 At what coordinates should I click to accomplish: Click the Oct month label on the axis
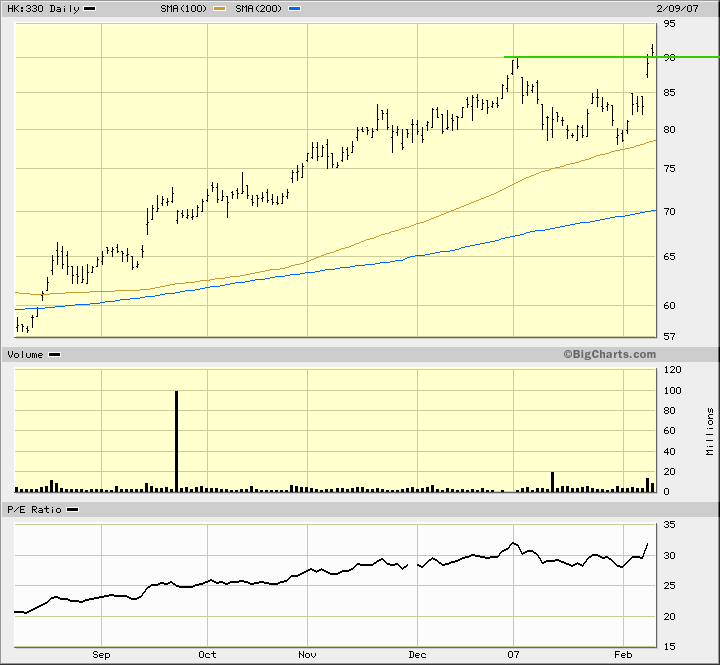pos(207,654)
